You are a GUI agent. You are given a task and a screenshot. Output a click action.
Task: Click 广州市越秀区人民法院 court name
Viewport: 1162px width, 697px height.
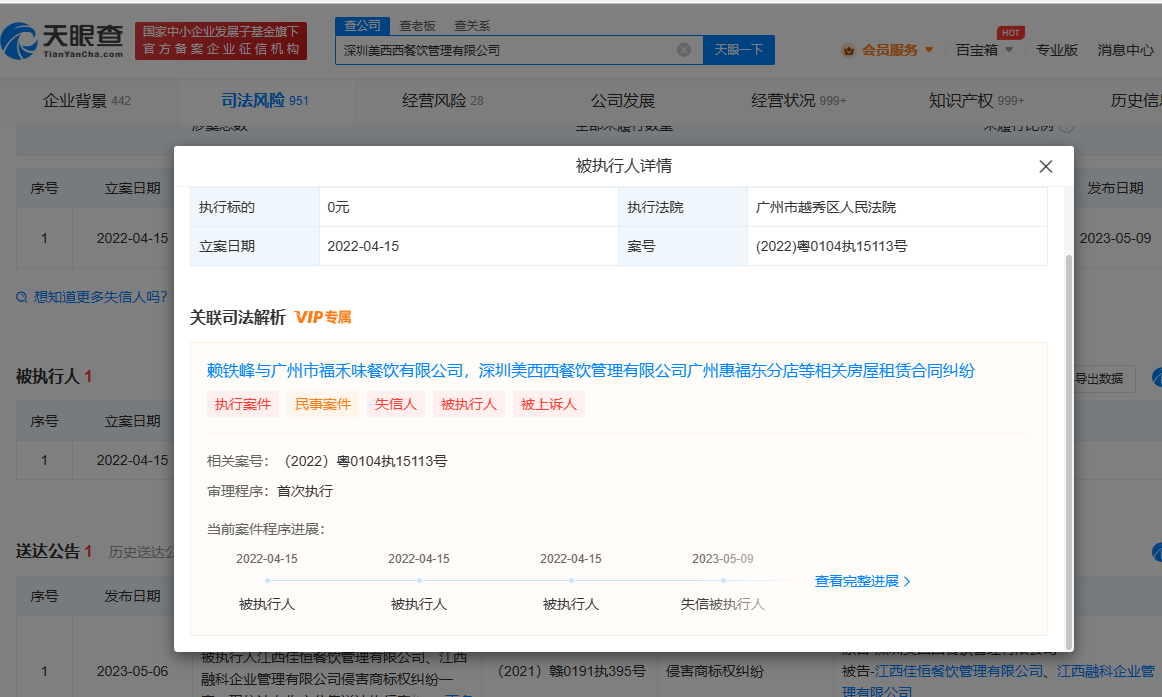click(826, 207)
